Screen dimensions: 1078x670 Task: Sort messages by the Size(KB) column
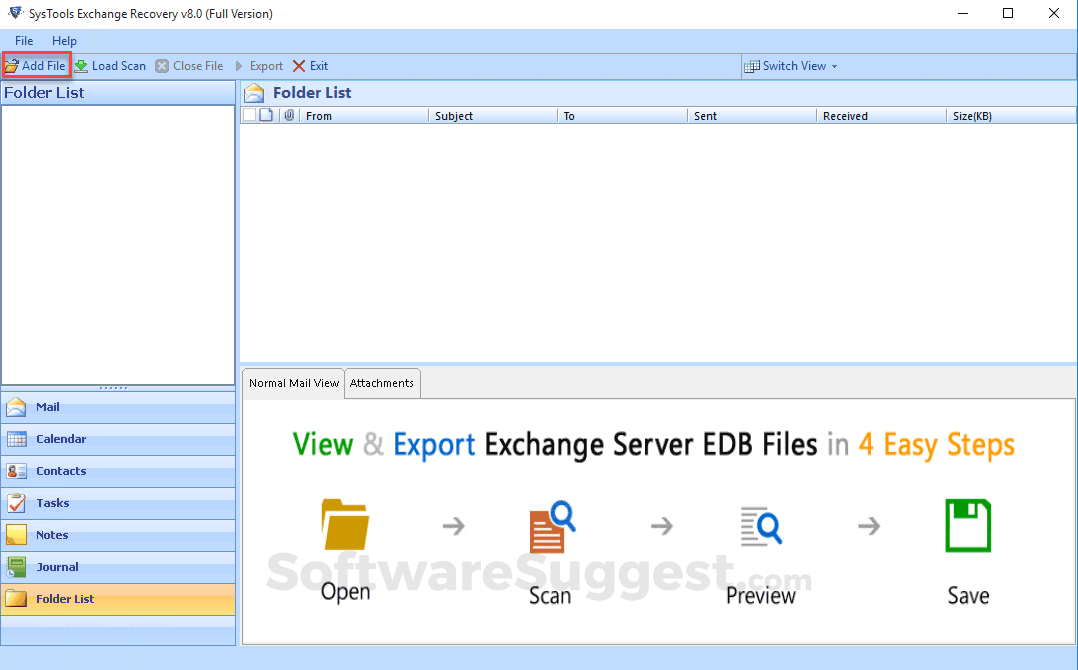tap(1011, 115)
